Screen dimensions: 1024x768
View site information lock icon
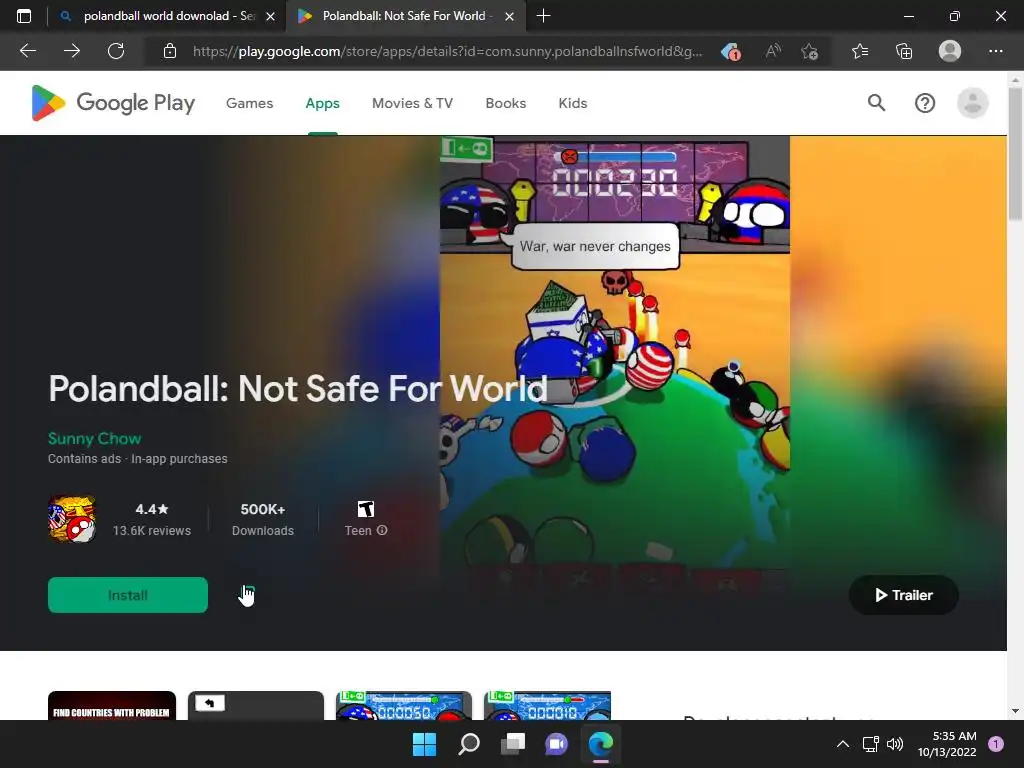point(170,51)
